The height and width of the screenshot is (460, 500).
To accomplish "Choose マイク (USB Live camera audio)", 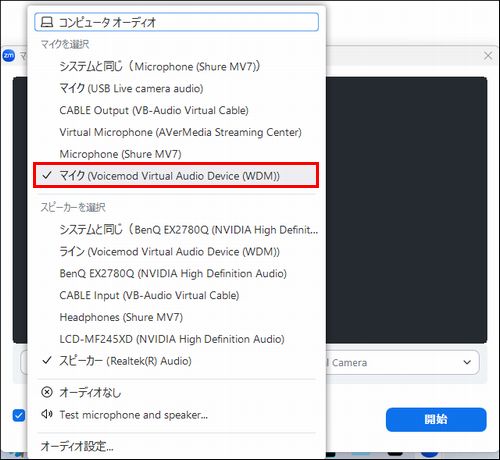I will (x=176, y=88).
